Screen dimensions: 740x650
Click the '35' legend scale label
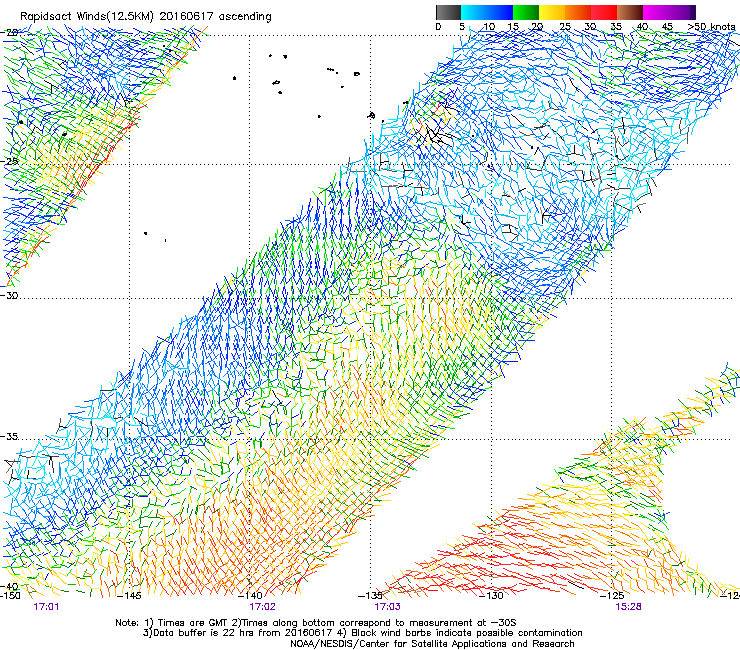[616, 26]
